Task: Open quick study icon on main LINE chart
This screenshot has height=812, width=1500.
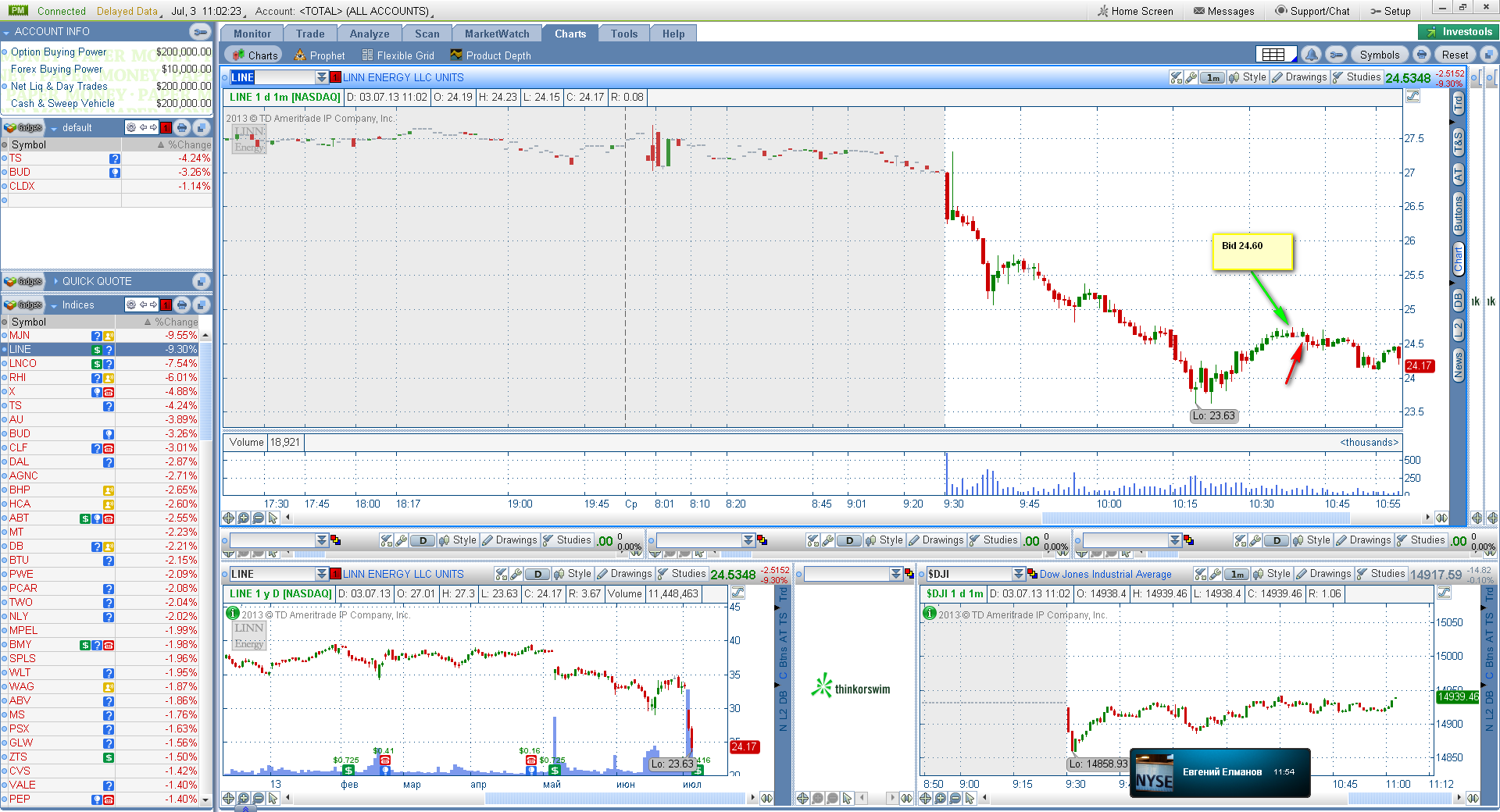Action: 1176,77
